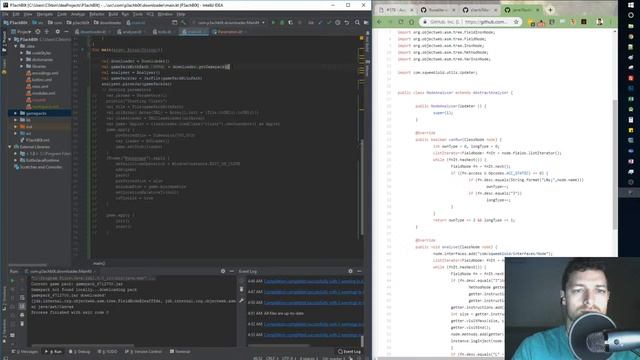The height and width of the screenshot is (360, 640).
Task: Click the Event Log vertical scrollbar
Action: [362, 340]
